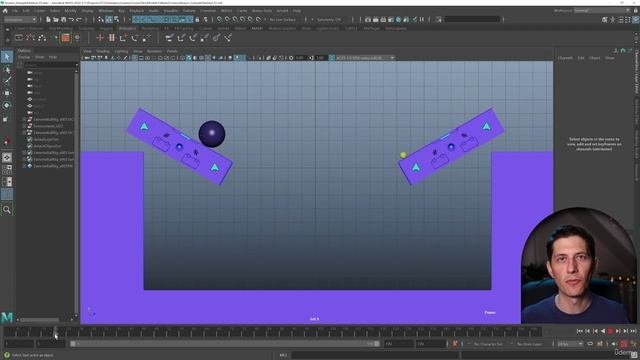Pick the Lasso select tool
This screenshot has height=360, width=640.
[7, 70]
